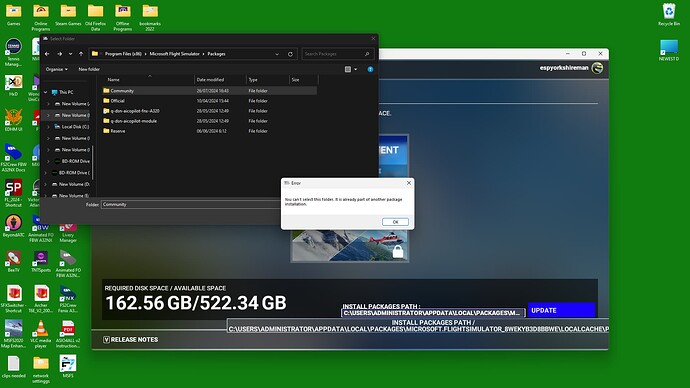Open the Offline Programs desktop folder

123,18
